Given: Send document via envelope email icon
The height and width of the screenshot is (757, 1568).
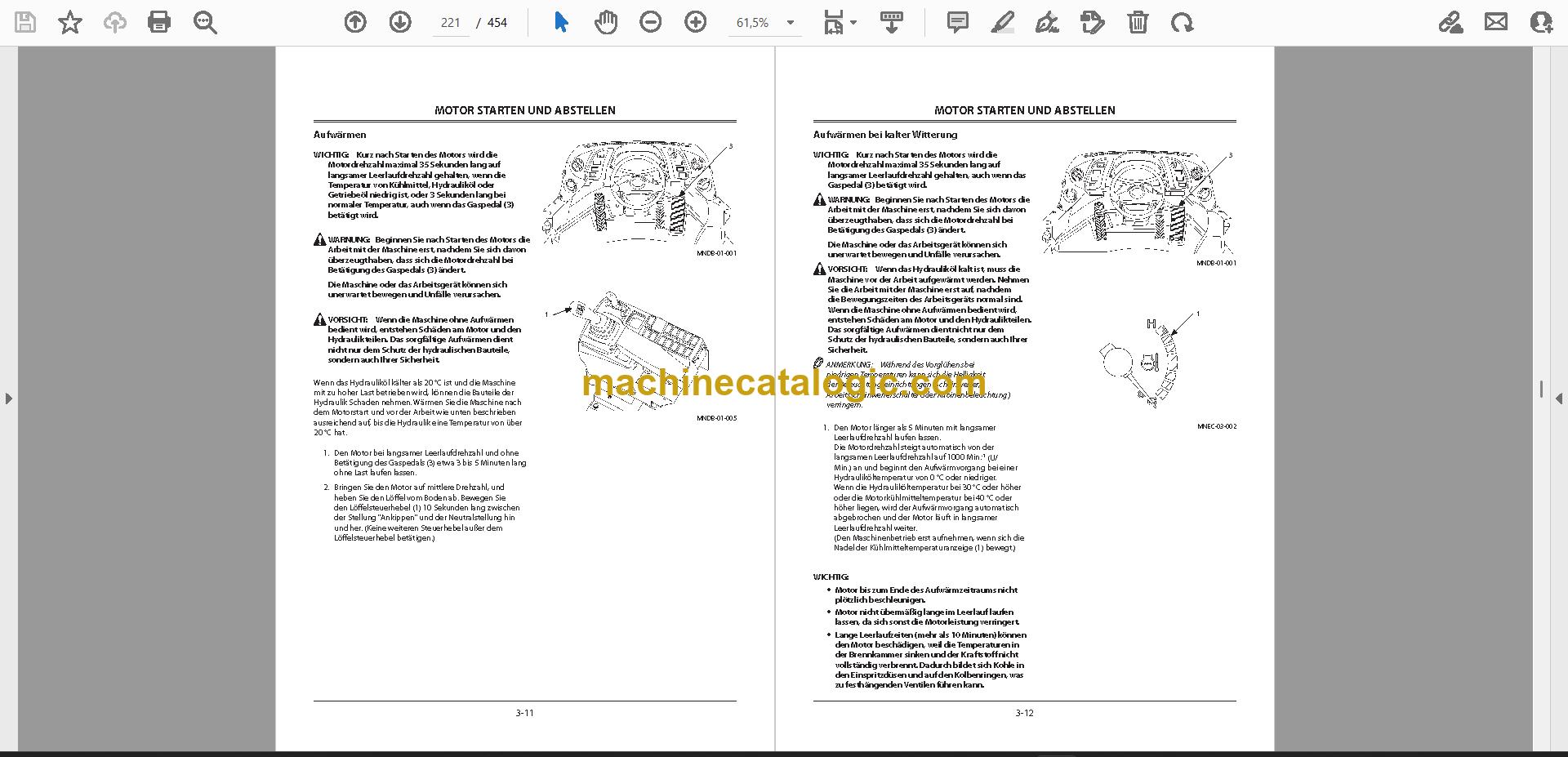Looking at the screenshot, I should pyautogui.click(x=1496, y=22).
